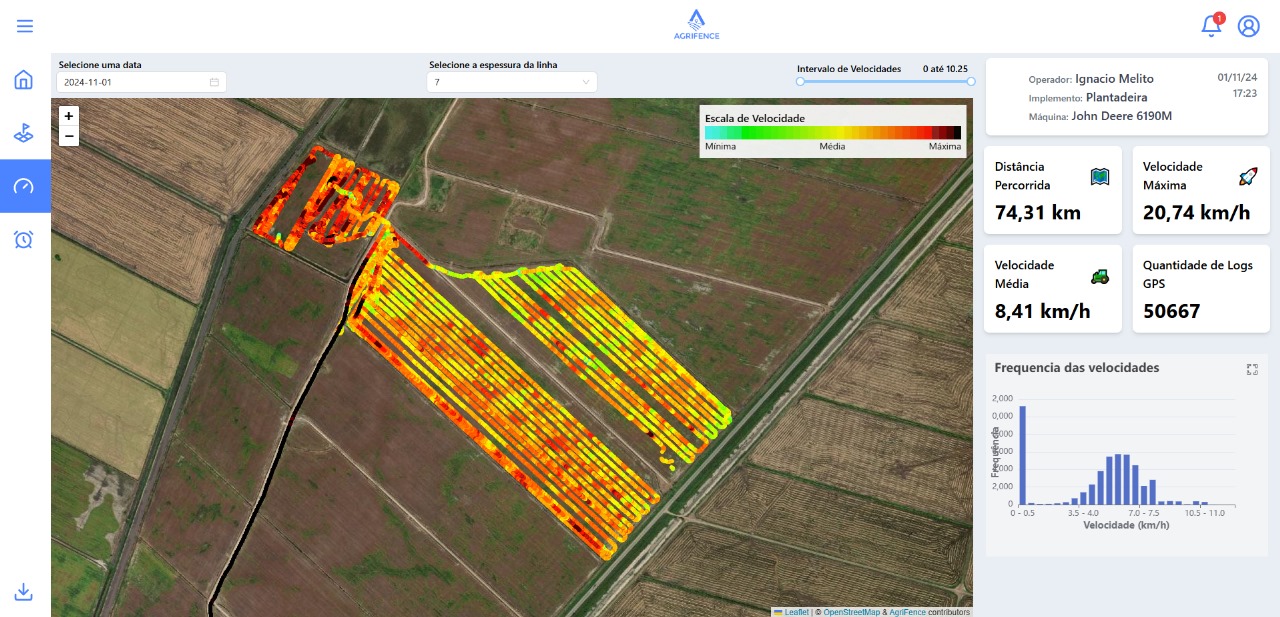
Task: Open the OpenStreetMap attribution link
Action: point(851,612)
